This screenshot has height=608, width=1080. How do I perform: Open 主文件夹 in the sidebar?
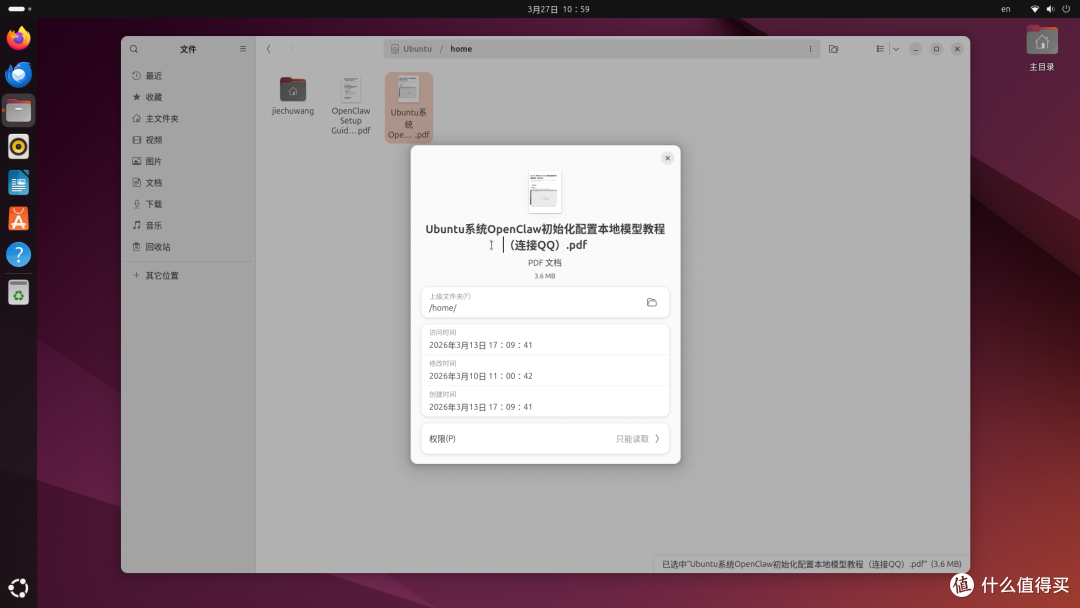coord(187,118)
